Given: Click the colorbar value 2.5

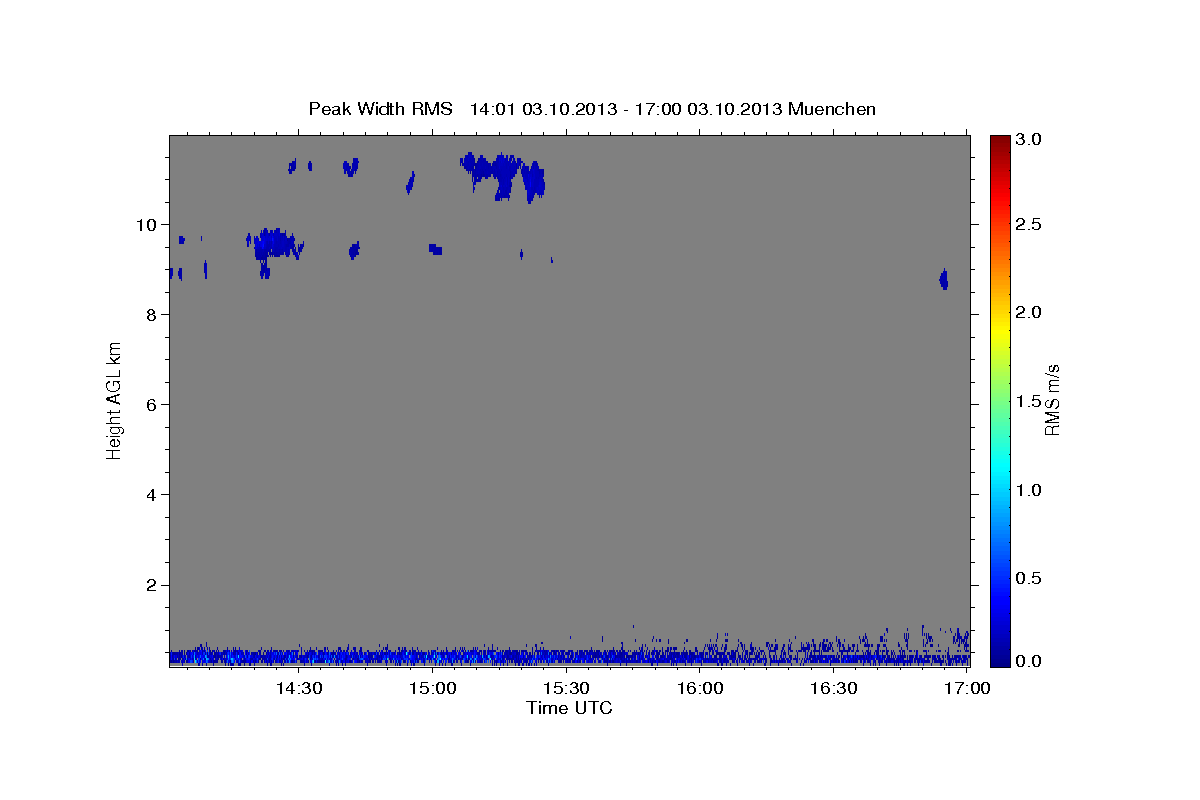Looking at the screenshot, I should [1029, 225].
